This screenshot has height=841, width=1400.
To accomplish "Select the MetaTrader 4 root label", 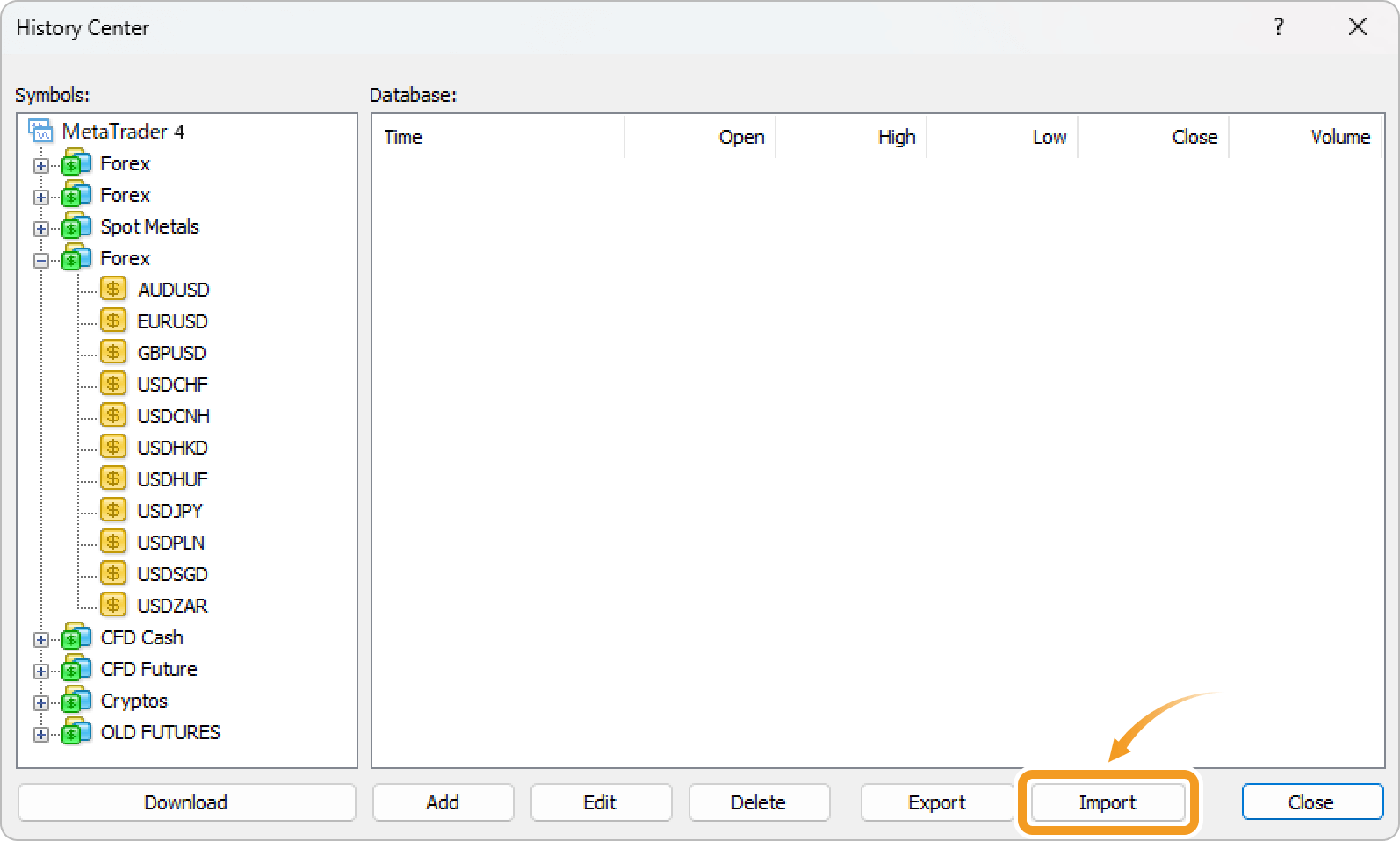I will pyautogui.click(x=124, y=132).
